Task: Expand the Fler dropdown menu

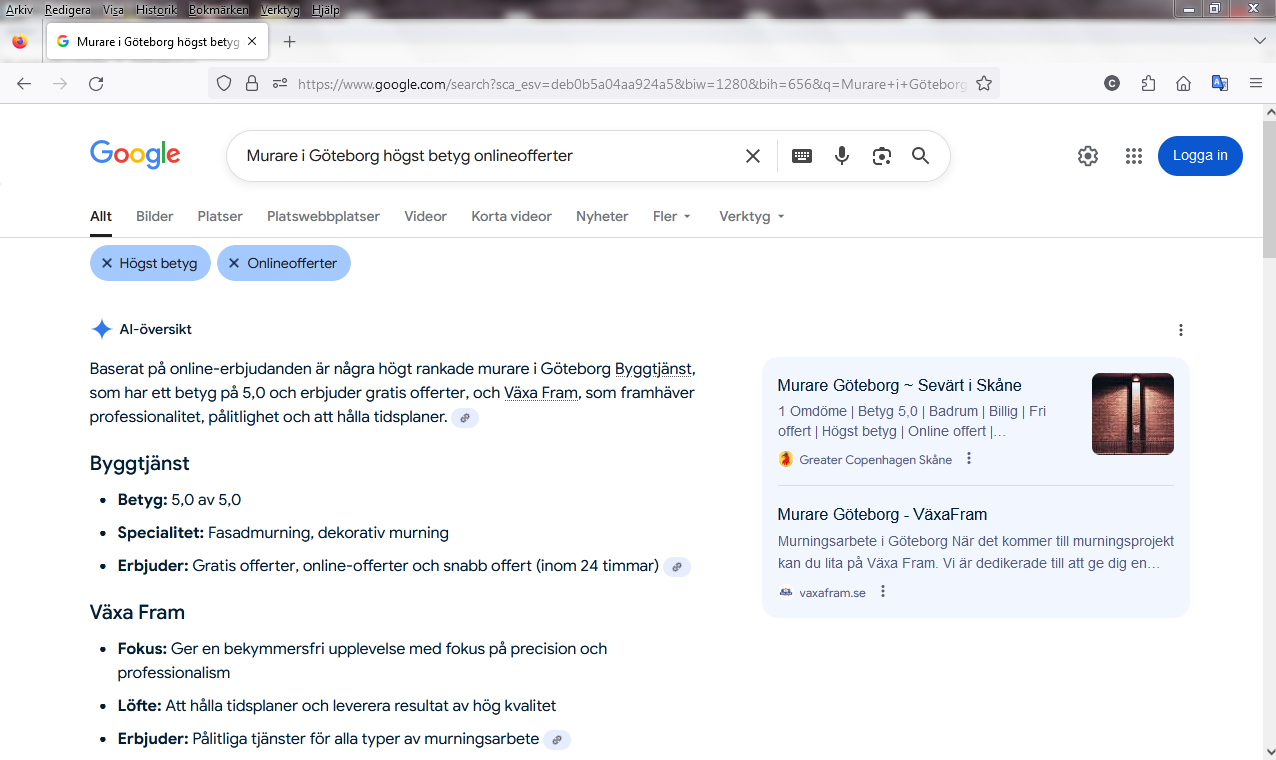Action: pos(672,216)
